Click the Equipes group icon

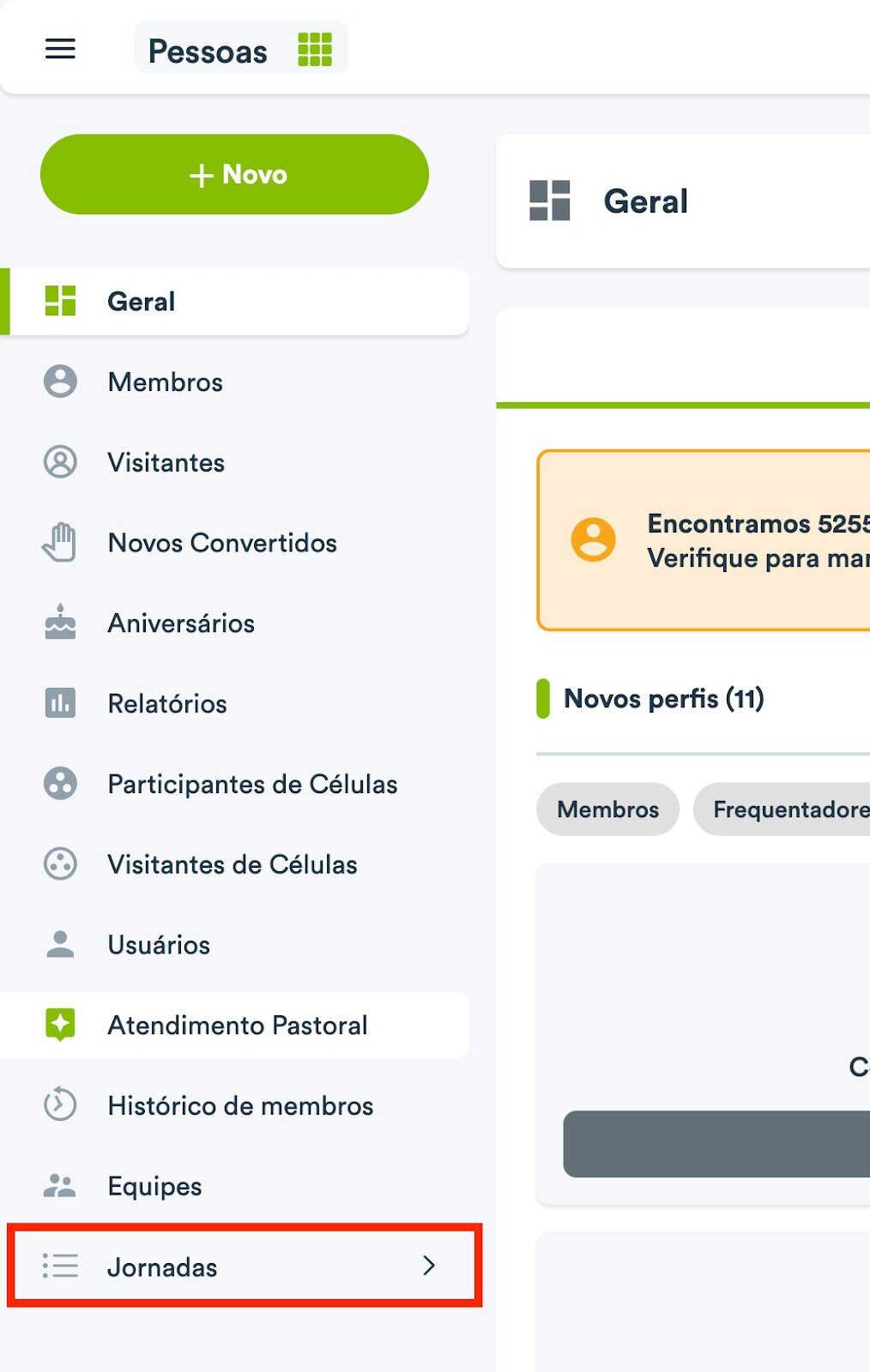60,1186
